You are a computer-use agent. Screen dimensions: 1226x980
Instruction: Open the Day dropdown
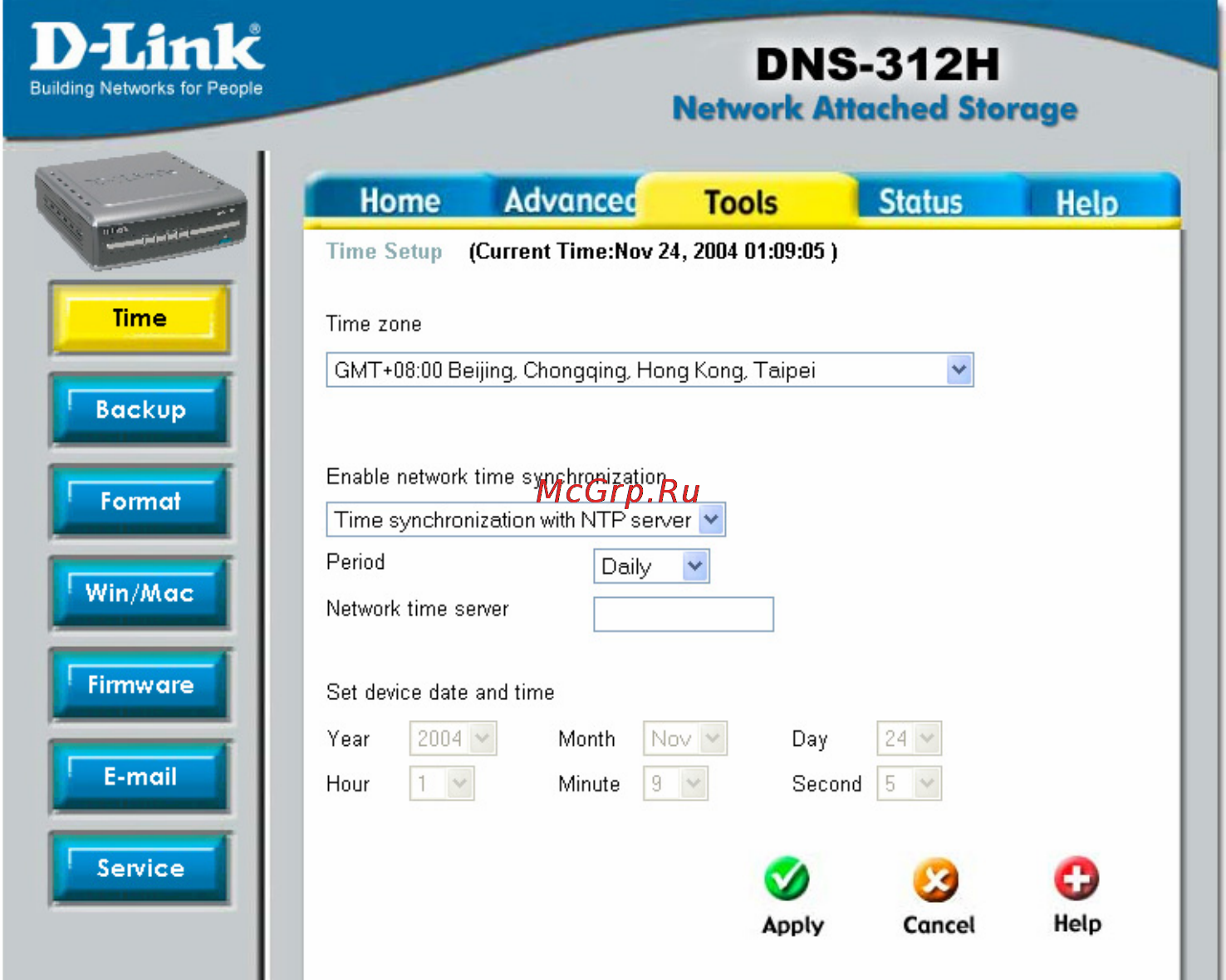point(910,738)
